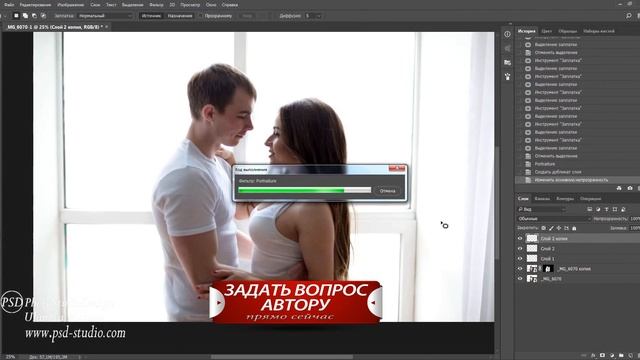Click mask thumbnail of '_MG_6070 копия'
Viewport: 640px width, 360px height.
[548, 269]
